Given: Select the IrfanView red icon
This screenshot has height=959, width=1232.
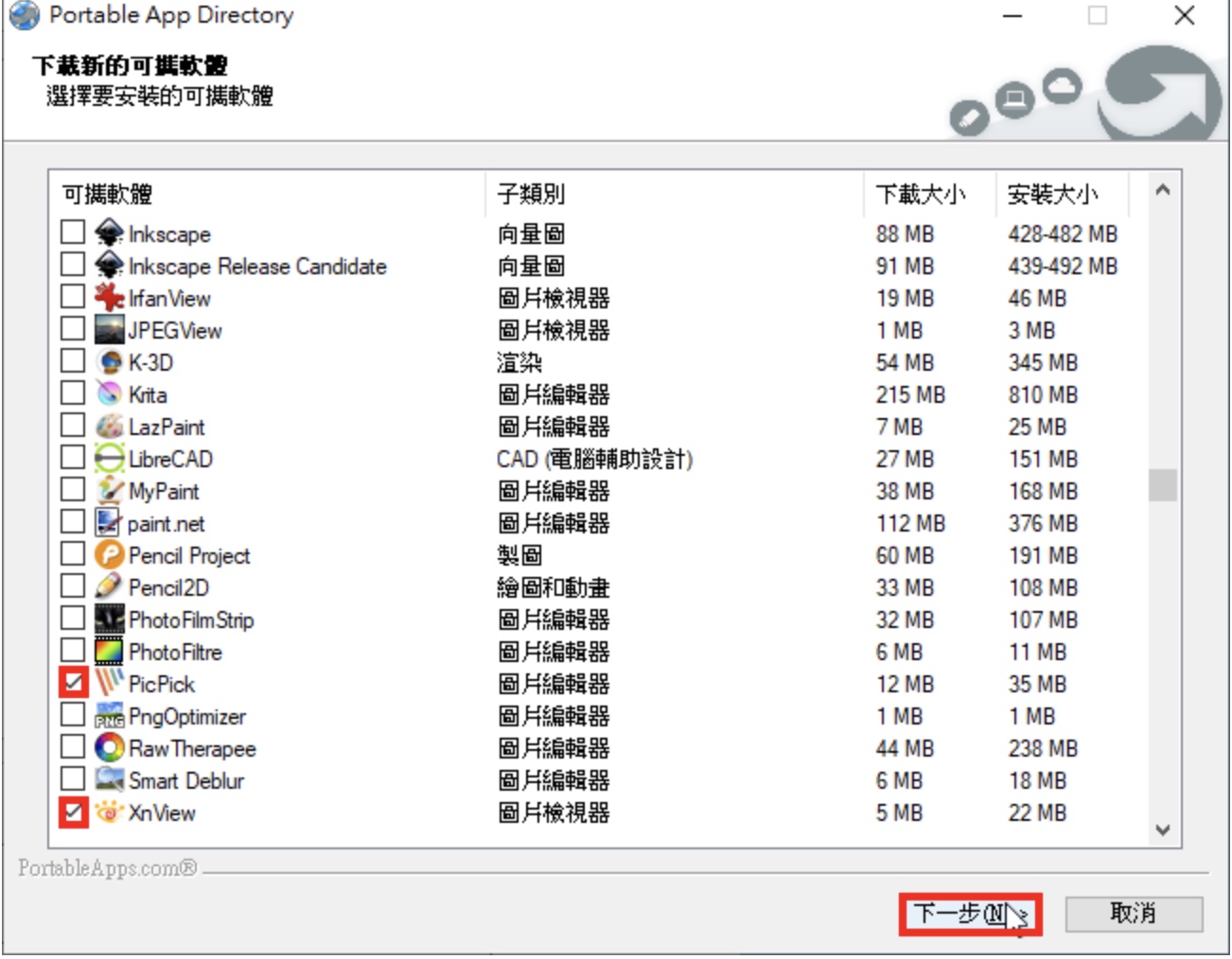Looking at the screenshot, I should (109, 297).
